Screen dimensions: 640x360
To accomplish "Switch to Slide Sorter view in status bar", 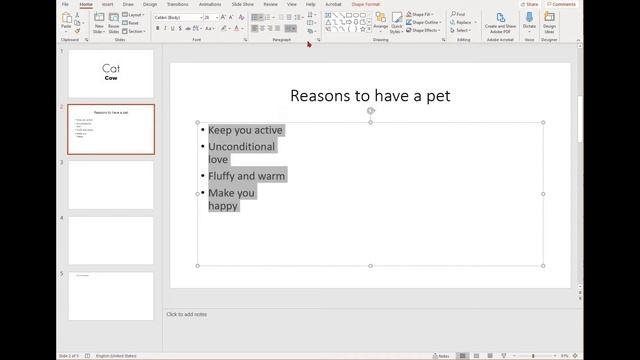I will point(476,356).
